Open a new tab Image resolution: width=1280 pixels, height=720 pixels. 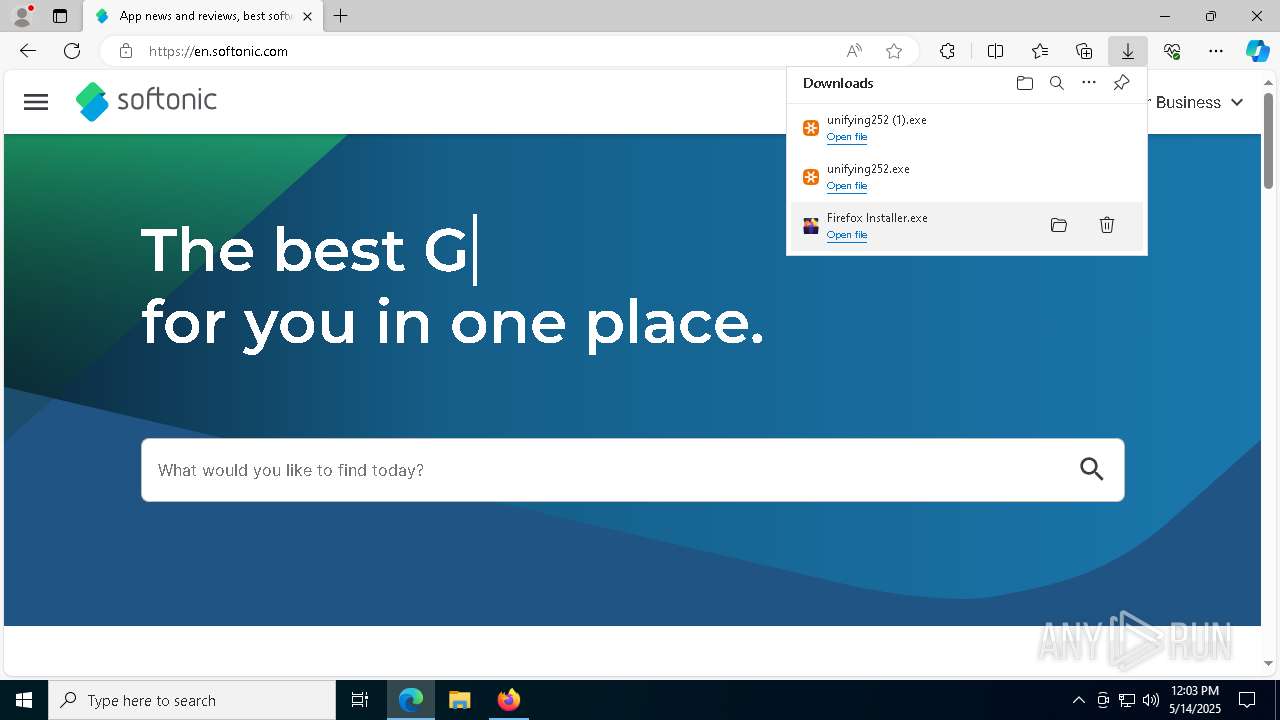pos(341,16)
